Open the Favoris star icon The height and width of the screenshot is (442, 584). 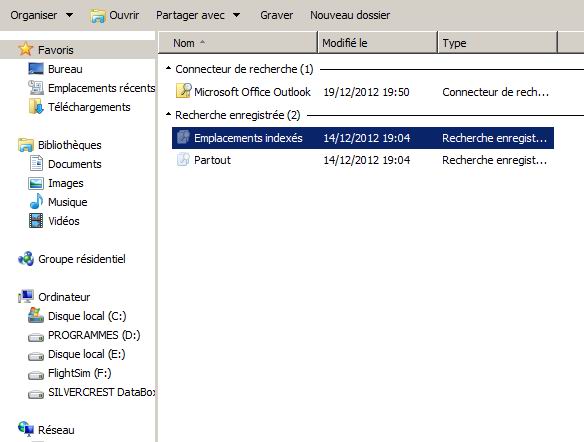(26, 49)
